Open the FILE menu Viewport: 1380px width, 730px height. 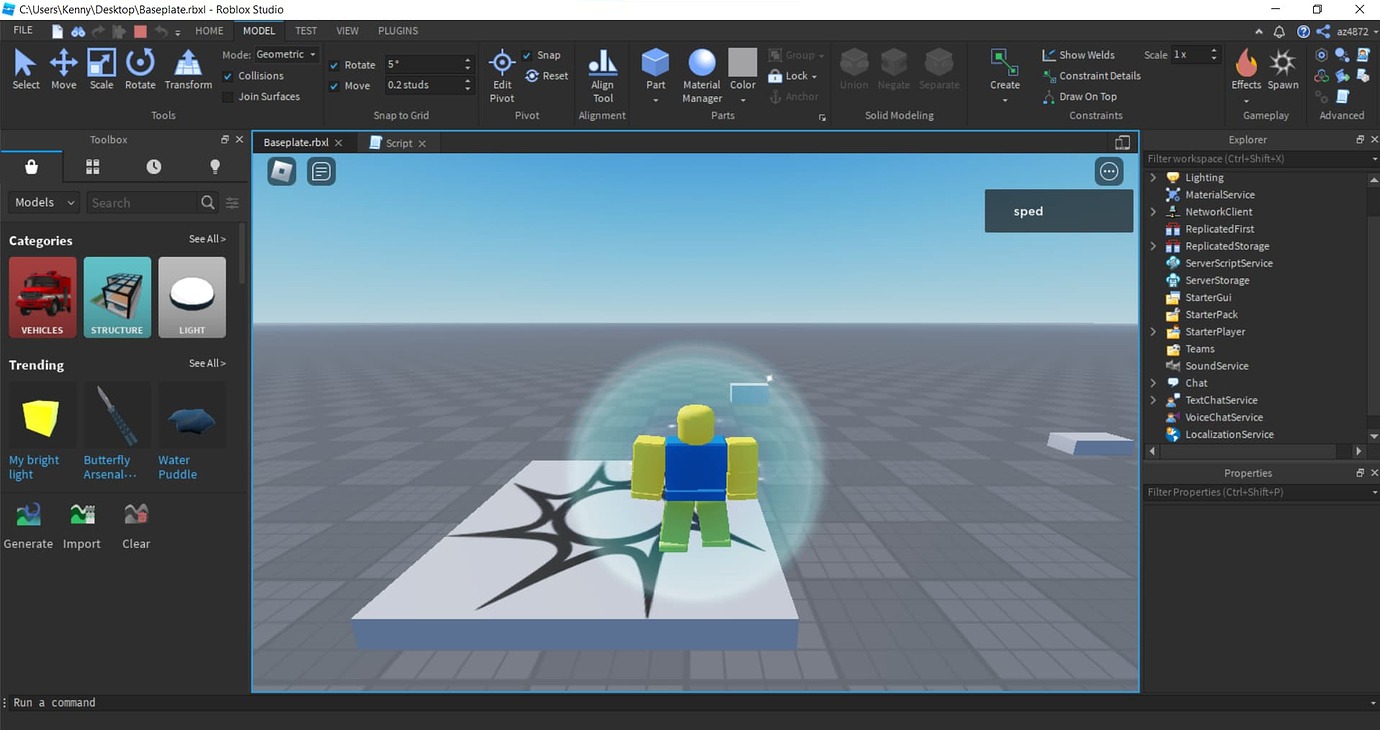tap(23, 31)
